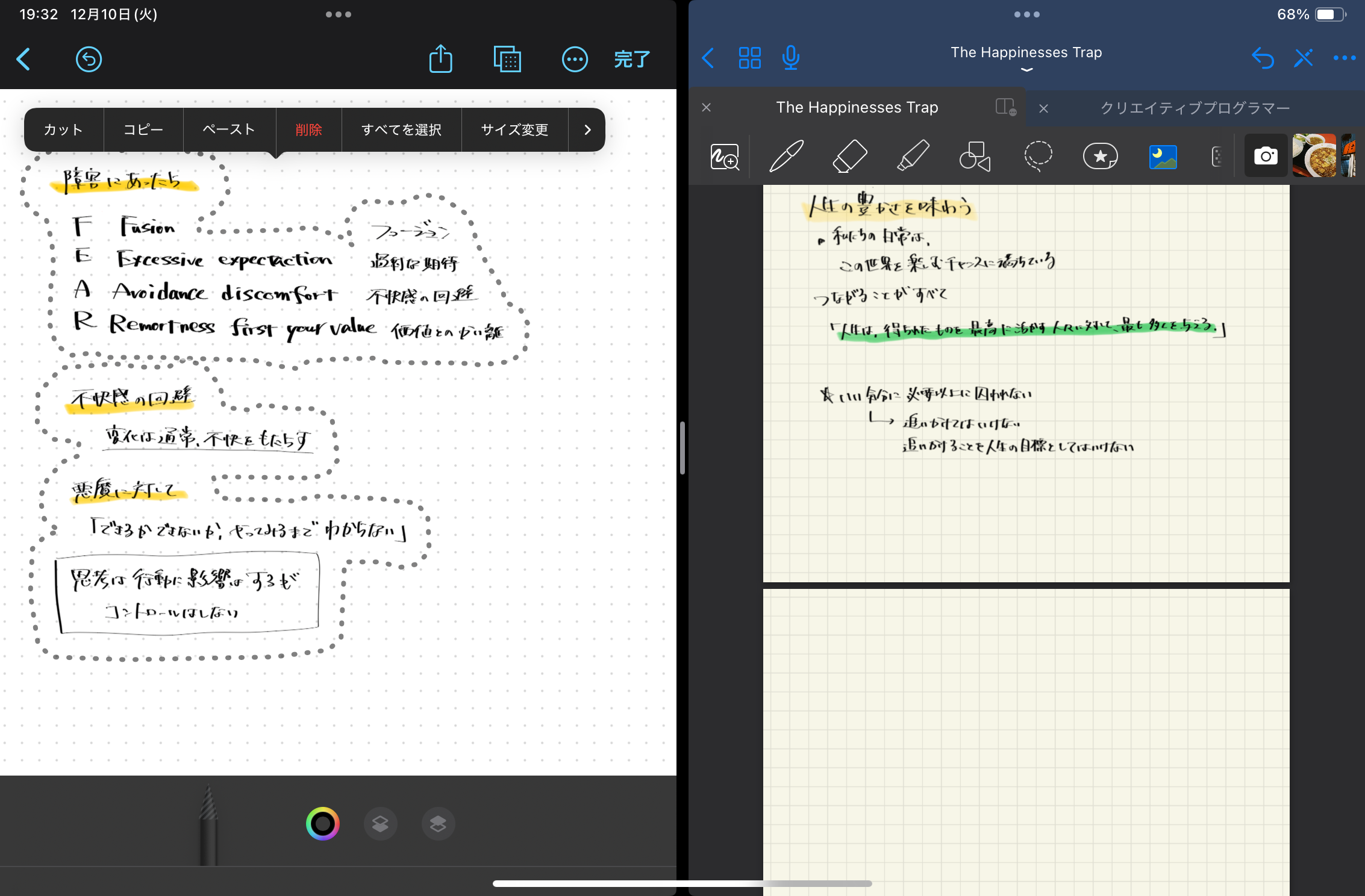The width and height of the screenshot is (1365, 896).
Task: Switch to the クリエイティブプログラマー tab
Action: tap(1195, 108)
